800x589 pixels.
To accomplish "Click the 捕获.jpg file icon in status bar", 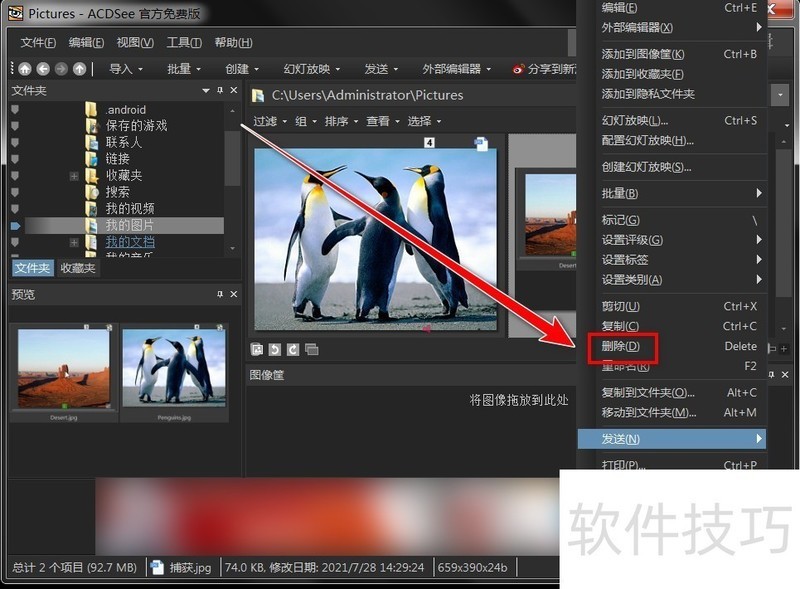I will click(x=158, y=567).
